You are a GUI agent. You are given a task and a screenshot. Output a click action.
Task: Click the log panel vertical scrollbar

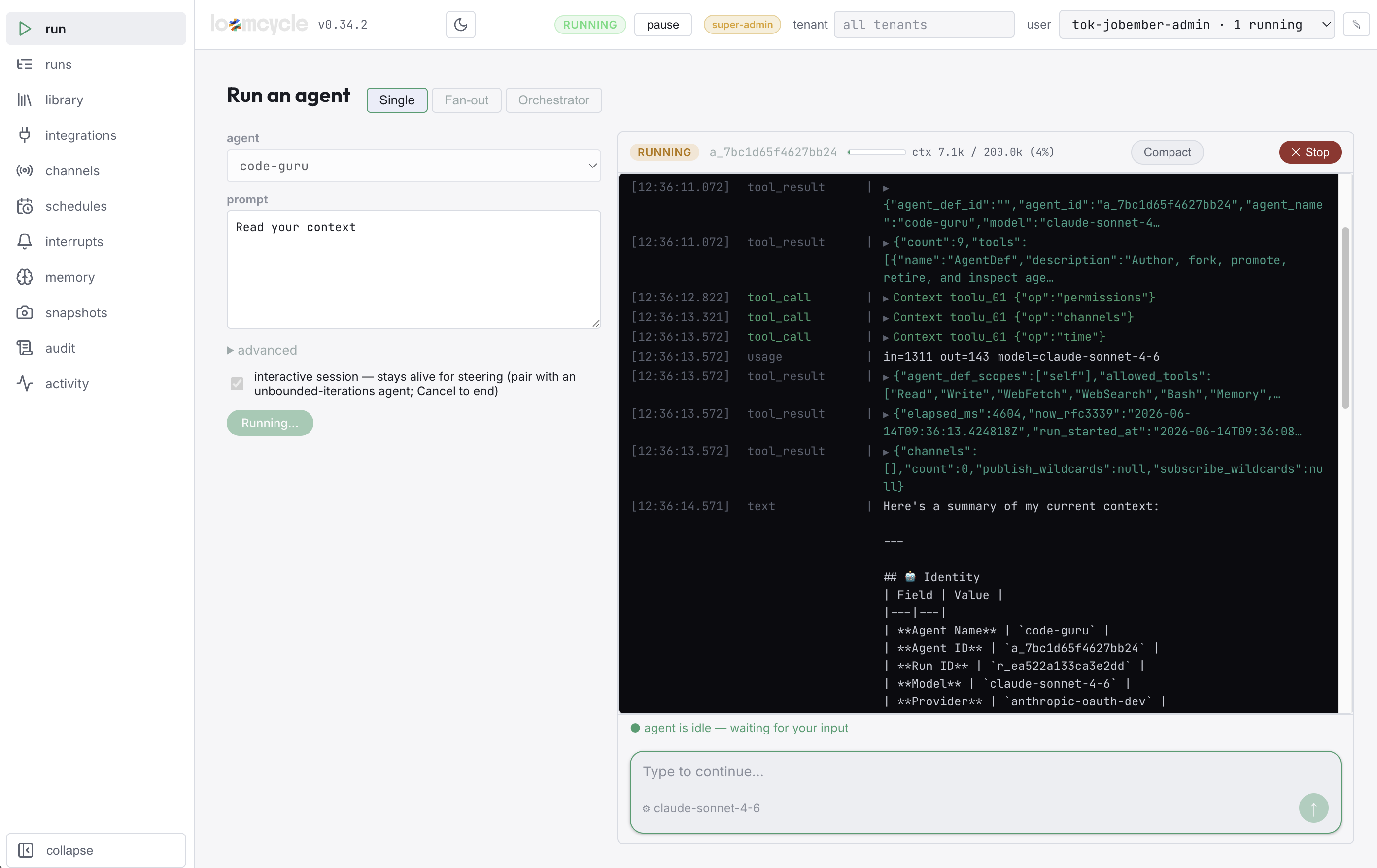click(x=1345, y=318)
